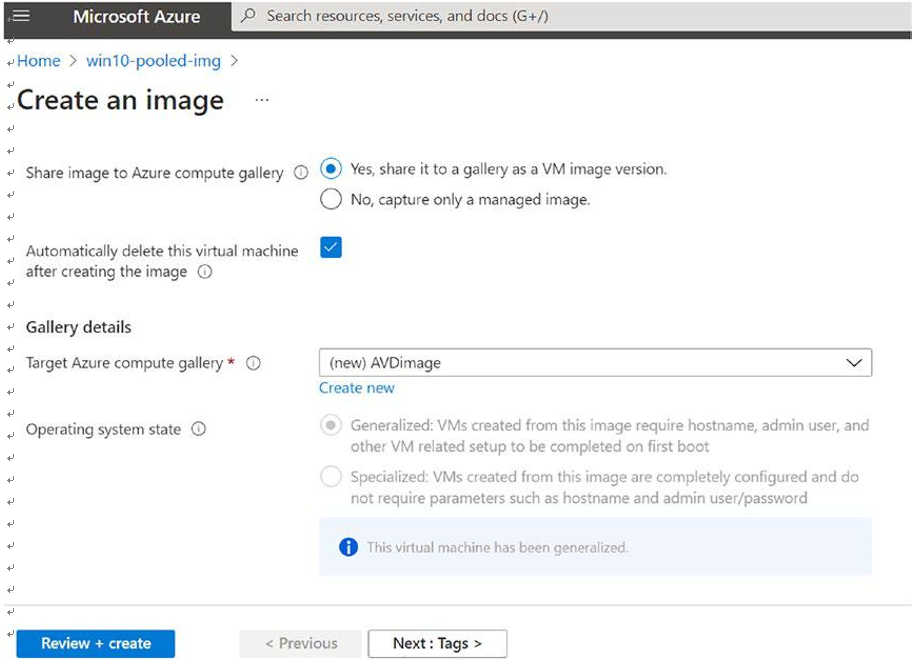
Task: Open the ellipsis menu beside Create an image
Action: point(262,100)
